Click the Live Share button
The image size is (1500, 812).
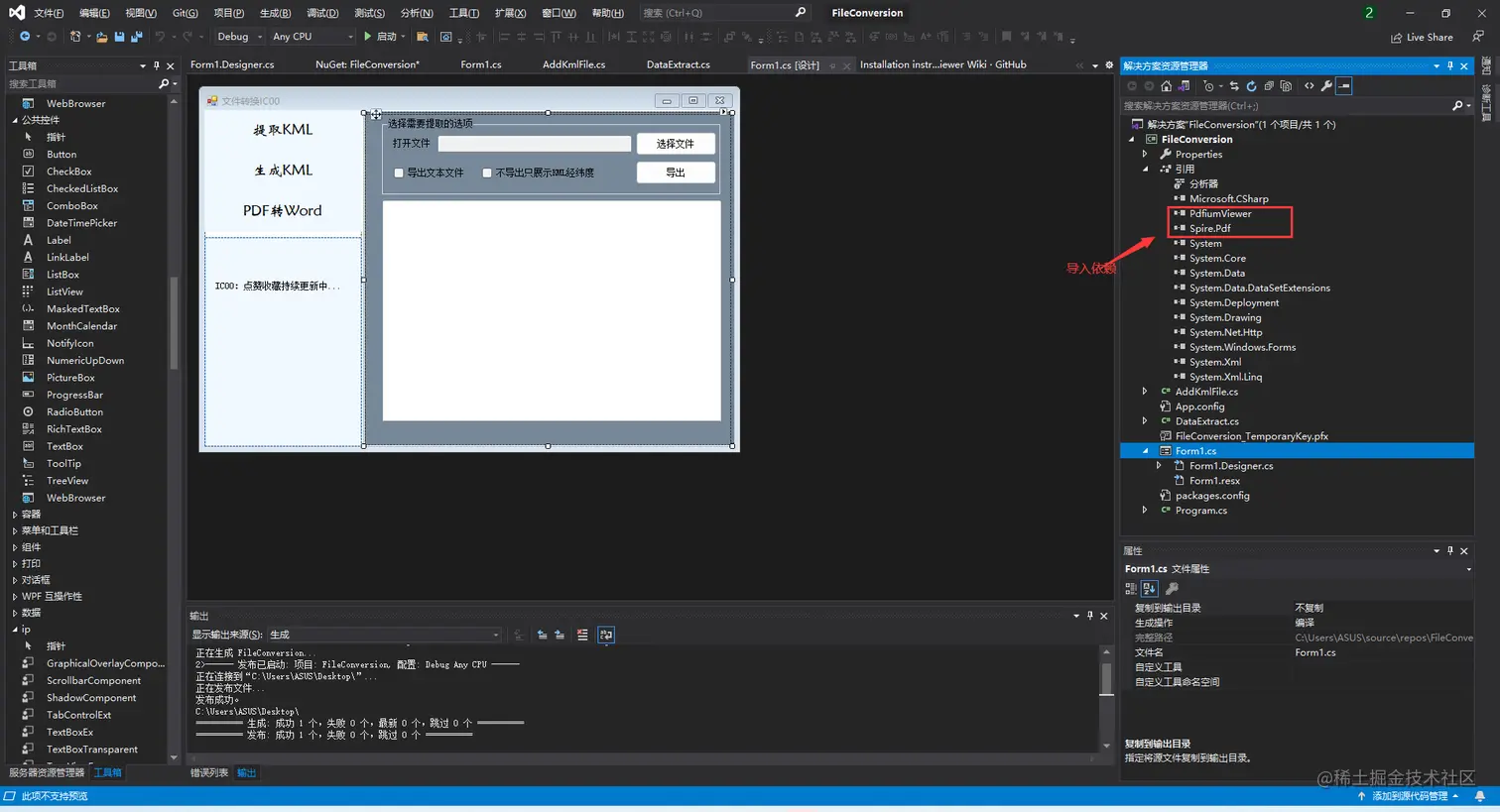point(1422,37)
